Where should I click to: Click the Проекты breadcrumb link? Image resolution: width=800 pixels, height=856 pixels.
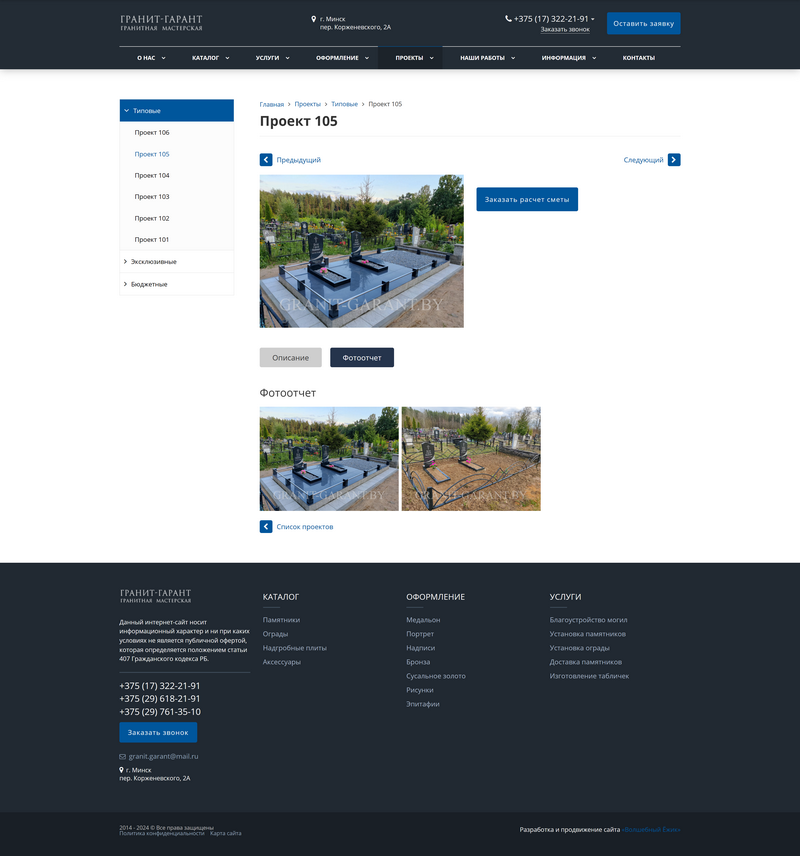click(307, 104)
